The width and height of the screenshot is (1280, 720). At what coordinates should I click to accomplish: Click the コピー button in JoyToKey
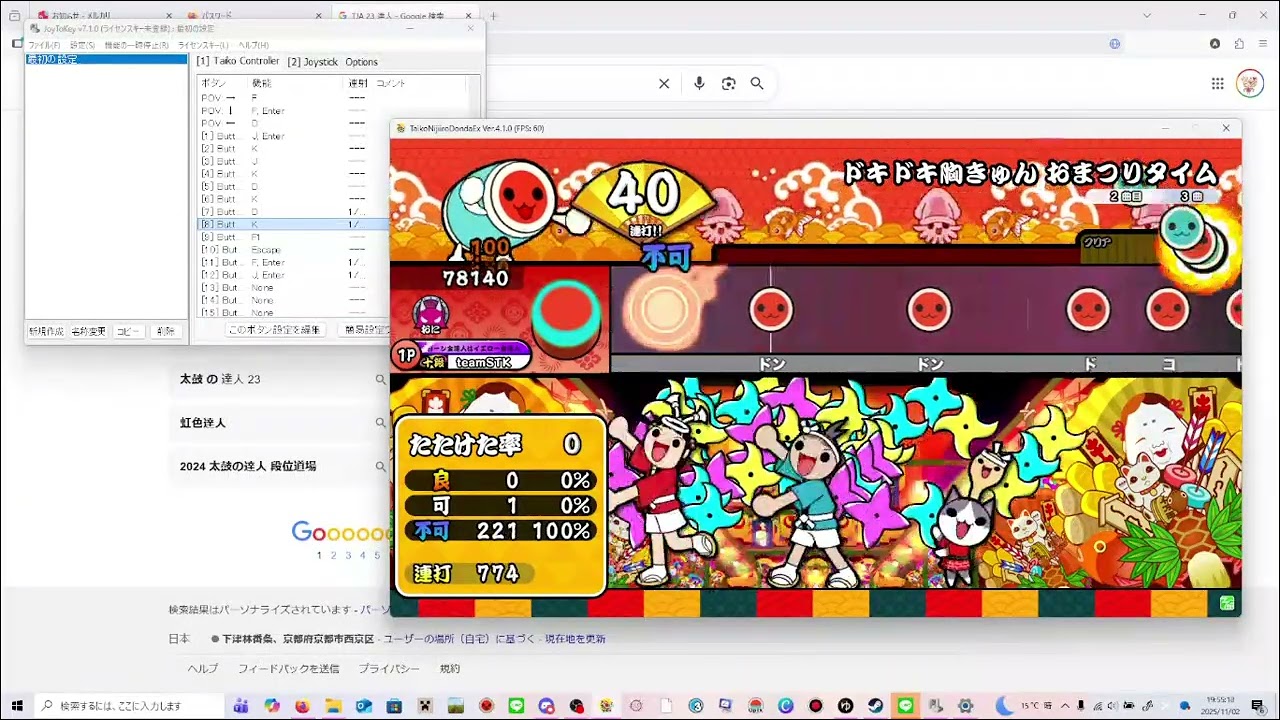tap(128, 331)
